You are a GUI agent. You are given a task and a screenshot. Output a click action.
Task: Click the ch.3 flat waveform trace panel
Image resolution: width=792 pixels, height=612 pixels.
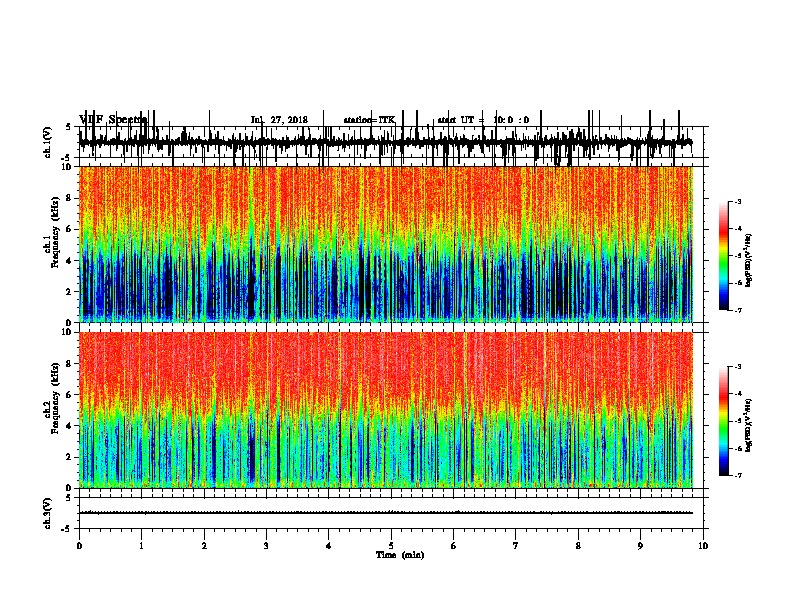pos(391,513)
